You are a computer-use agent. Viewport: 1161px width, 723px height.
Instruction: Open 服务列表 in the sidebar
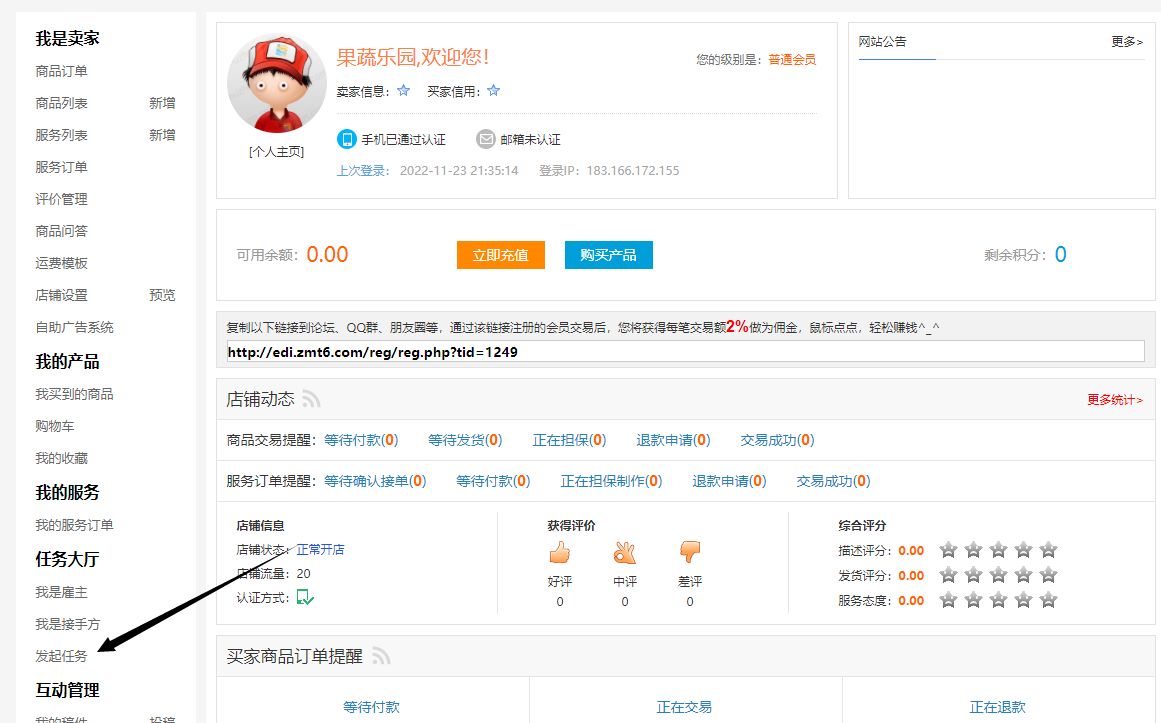click(61, 136)
